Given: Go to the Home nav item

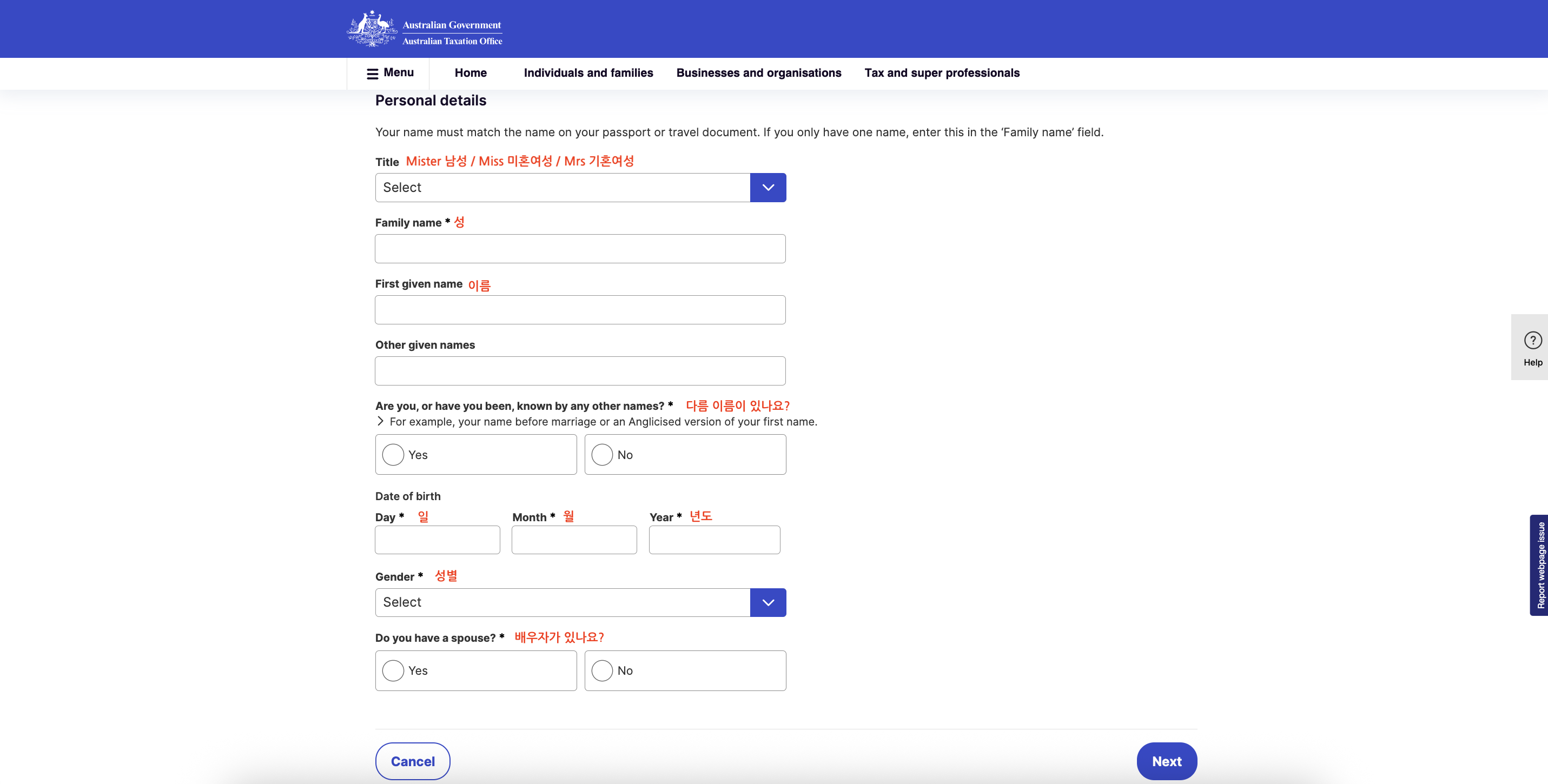Looking at the screenshot, I should click(471, 72).
